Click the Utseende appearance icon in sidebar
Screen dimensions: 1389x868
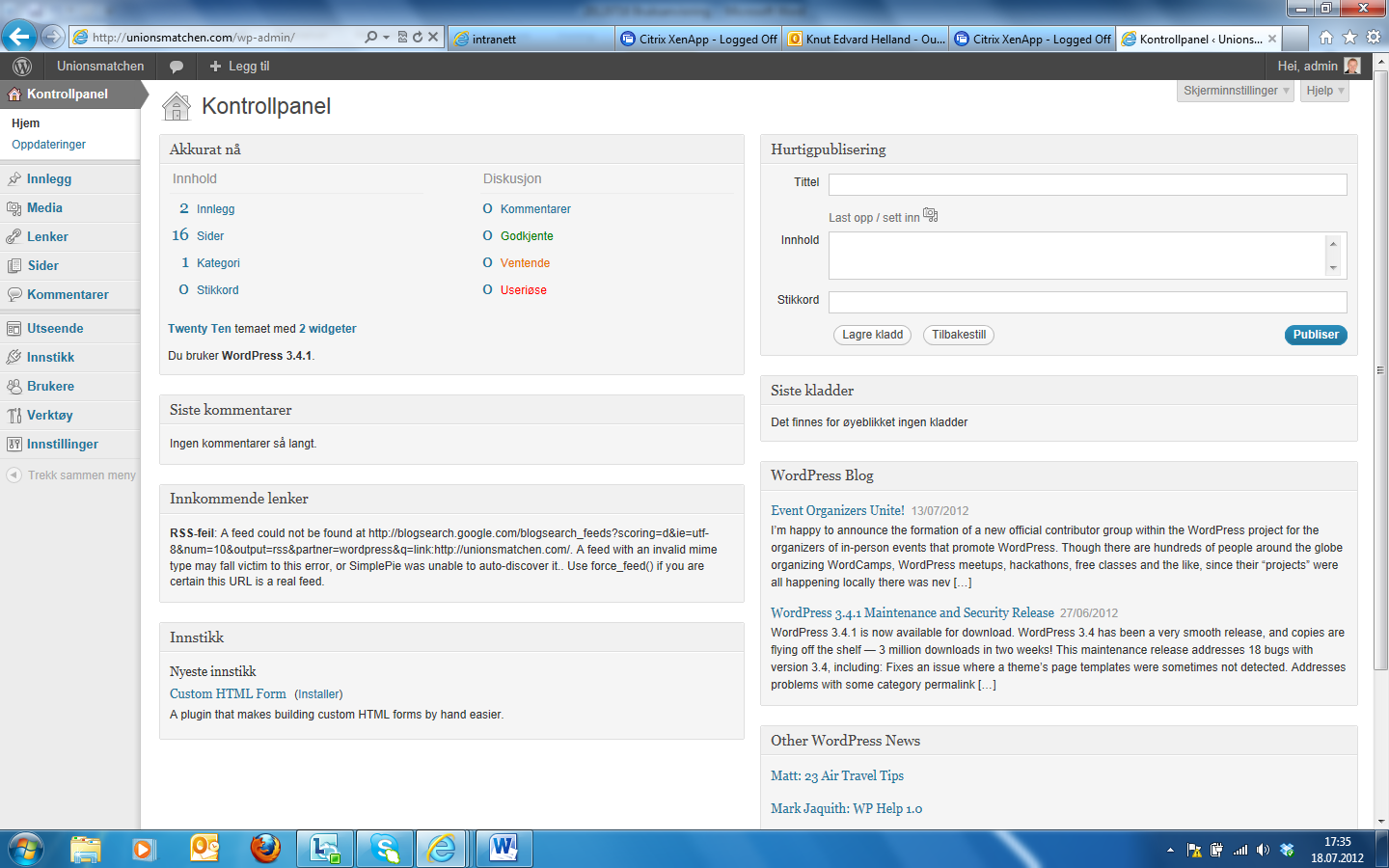[14, 328]
